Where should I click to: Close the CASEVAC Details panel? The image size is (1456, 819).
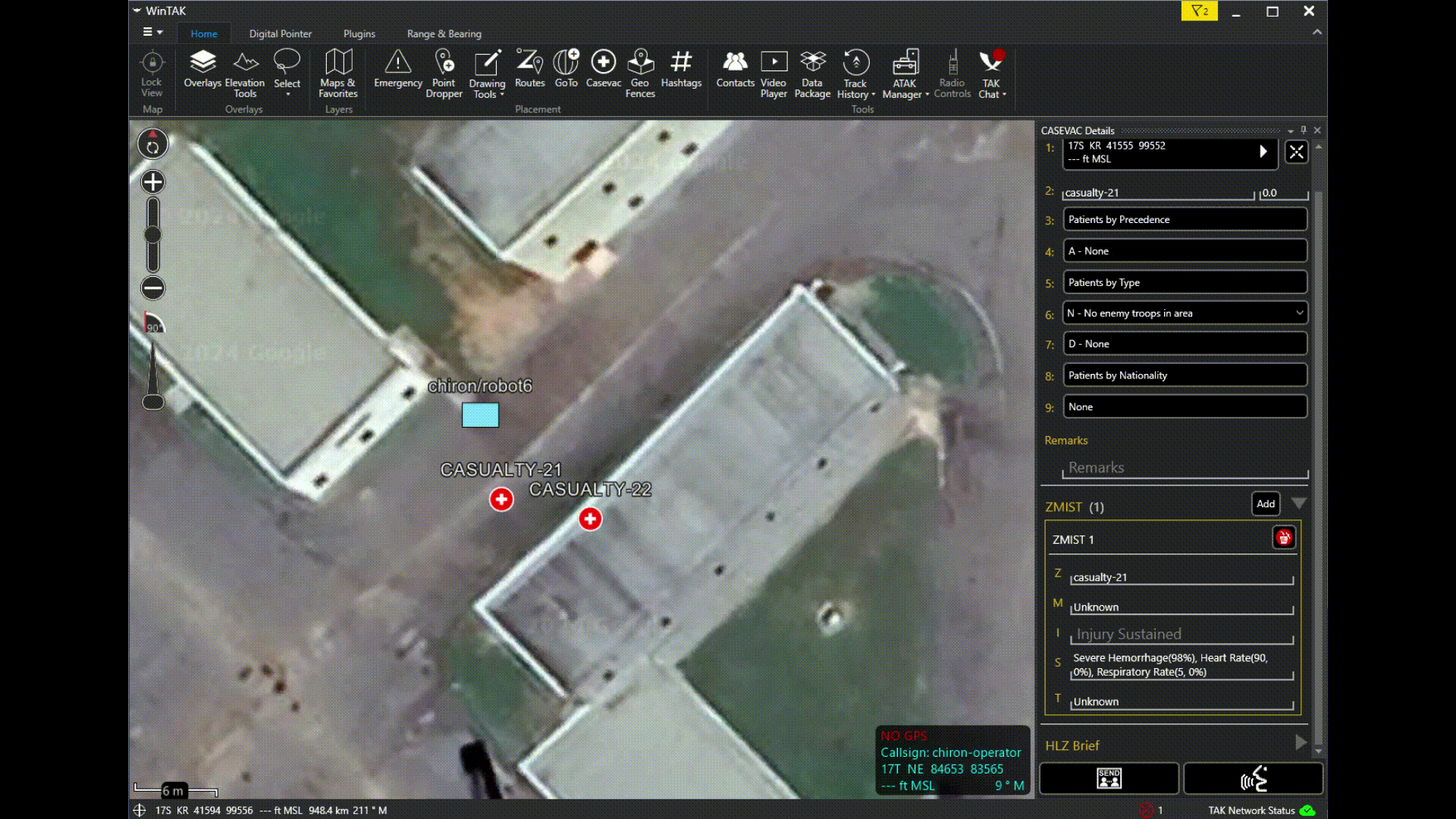[1317, 130]
